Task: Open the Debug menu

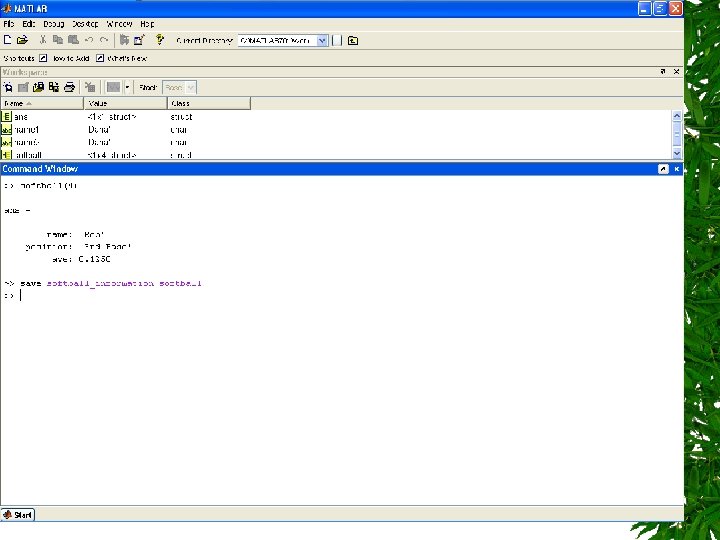Action: click(54, 23)
